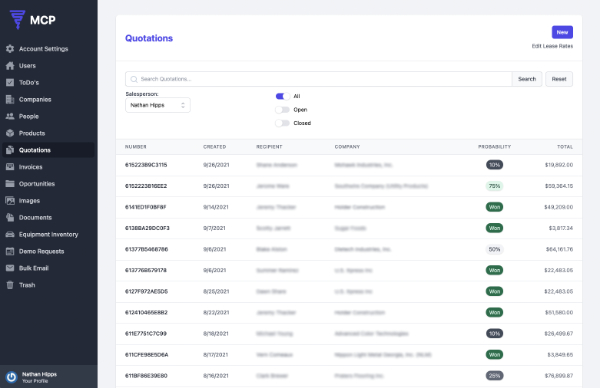600x388 pixels.
Task: Click the Bulk Email envelope icon
Action: pos(10,268)
